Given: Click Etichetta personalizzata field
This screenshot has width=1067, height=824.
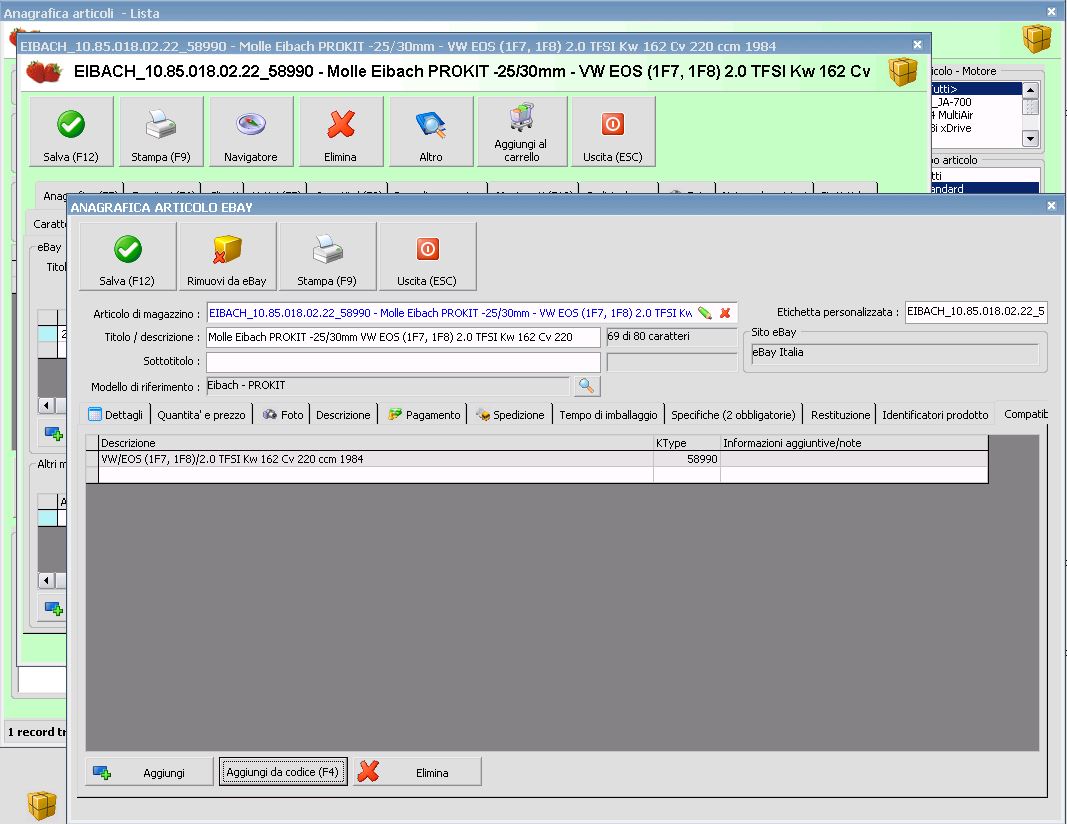Looking at the screenshot, I should point(976,312).
